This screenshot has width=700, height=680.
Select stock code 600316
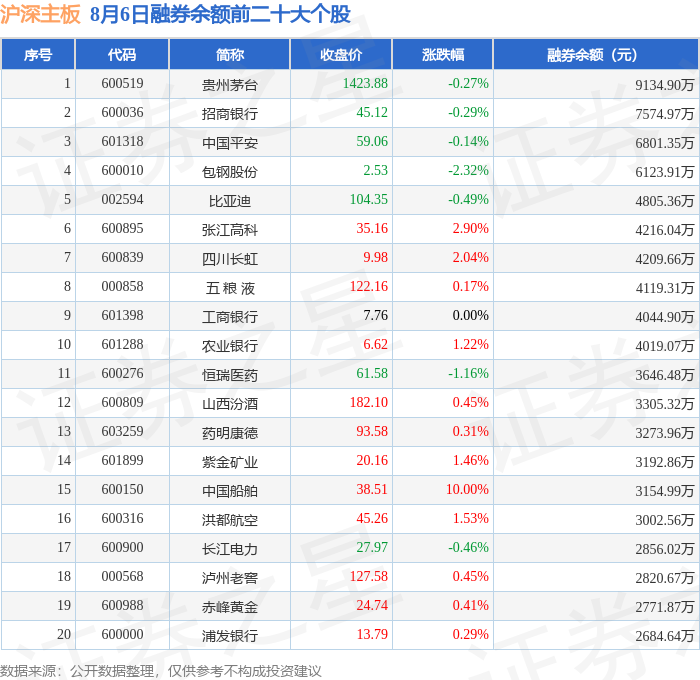tap(122, 519)
